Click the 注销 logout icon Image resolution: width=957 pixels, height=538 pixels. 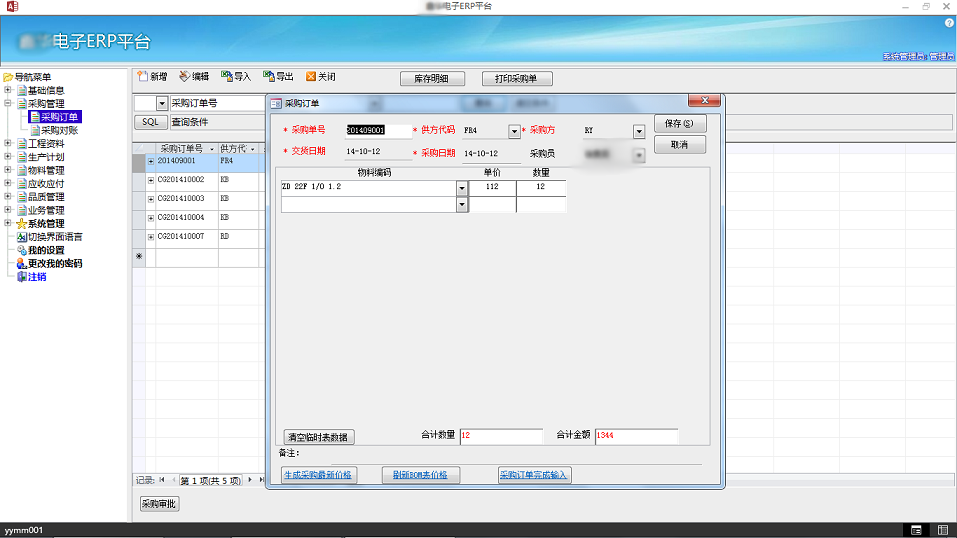point(22,277)
